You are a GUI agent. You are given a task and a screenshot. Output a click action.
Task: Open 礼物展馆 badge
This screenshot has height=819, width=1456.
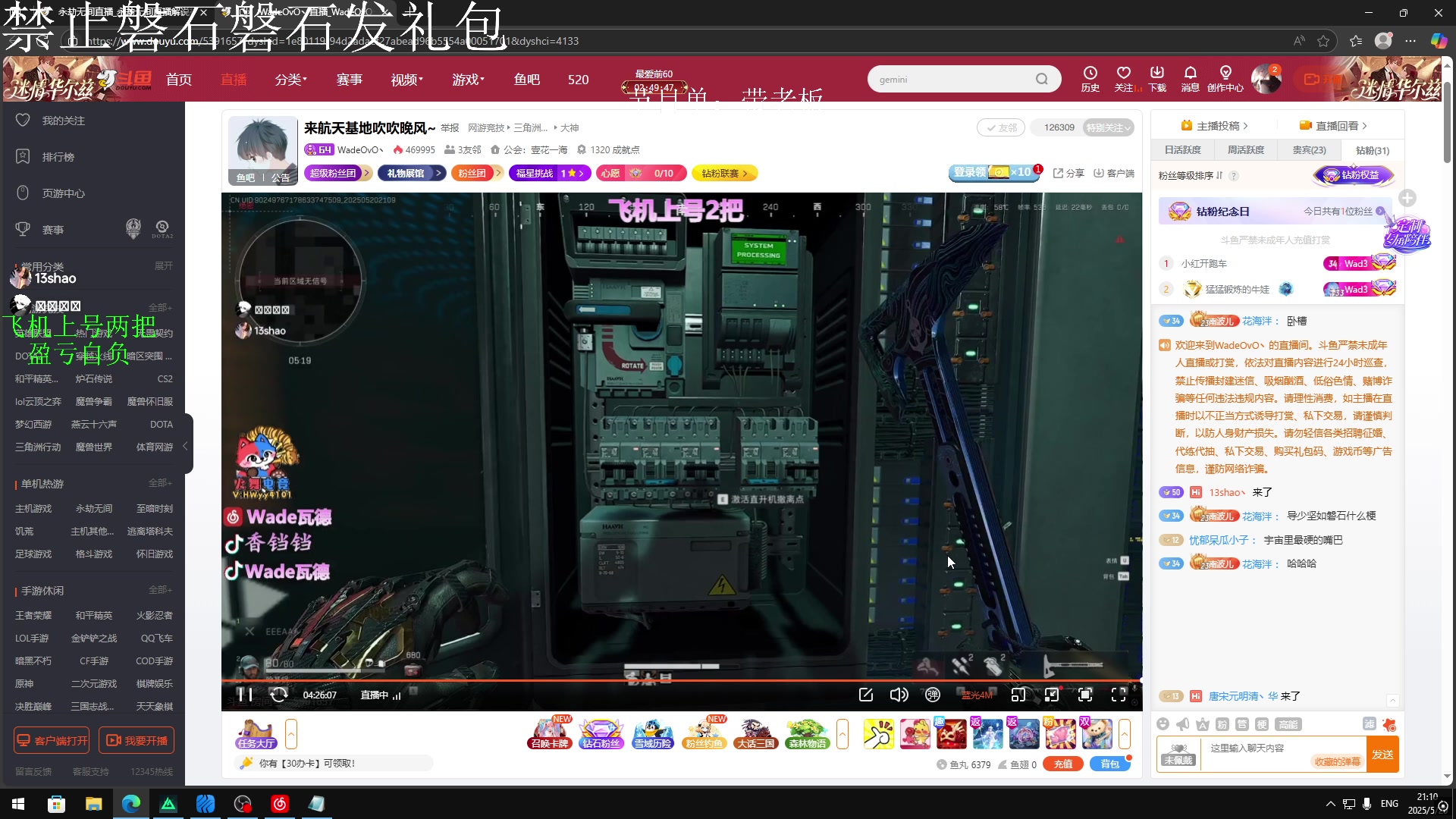coord(411,173)
